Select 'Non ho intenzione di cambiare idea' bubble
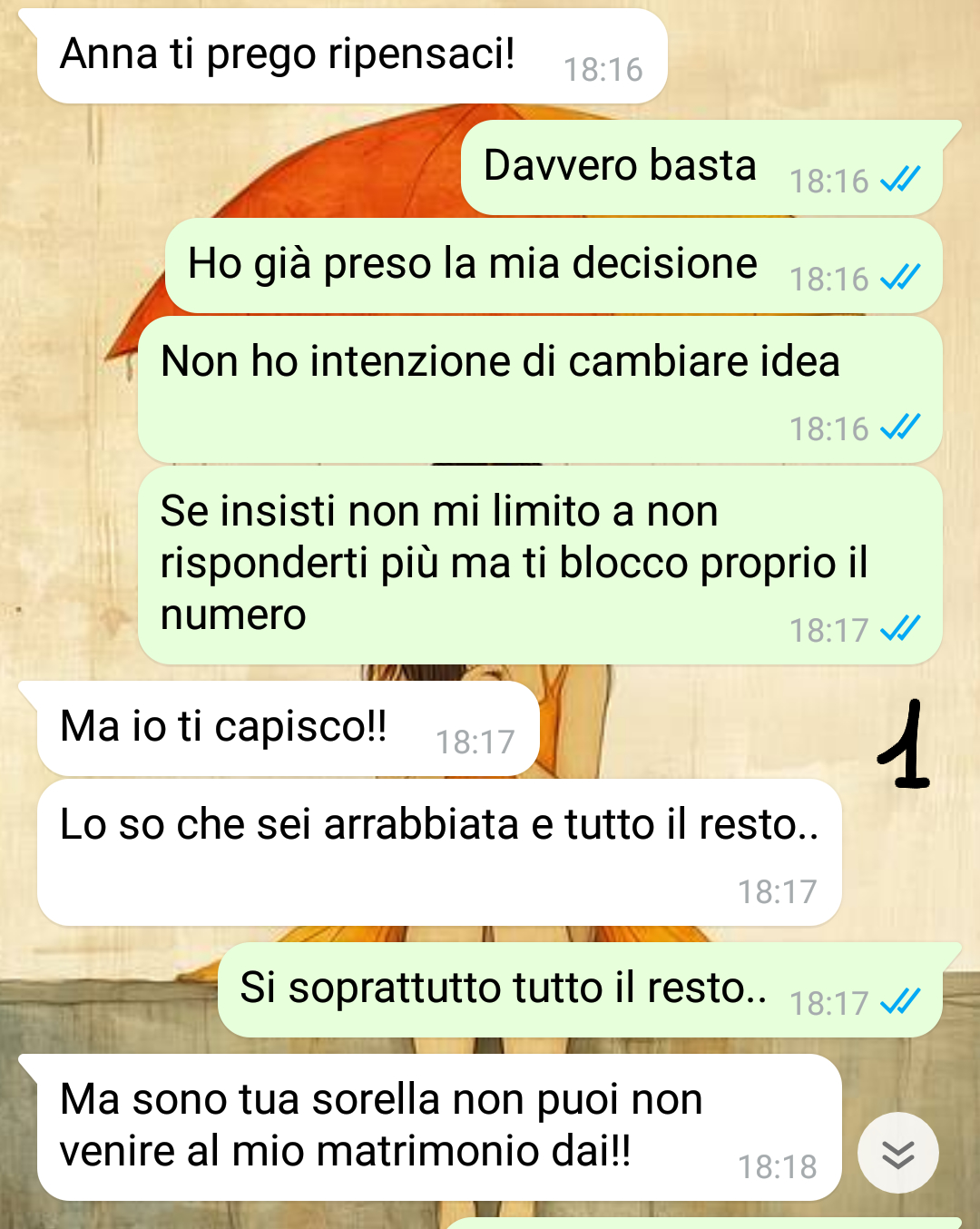This screenshot has height=1229, width=980. pyautogui.click(x=540, y=389)
